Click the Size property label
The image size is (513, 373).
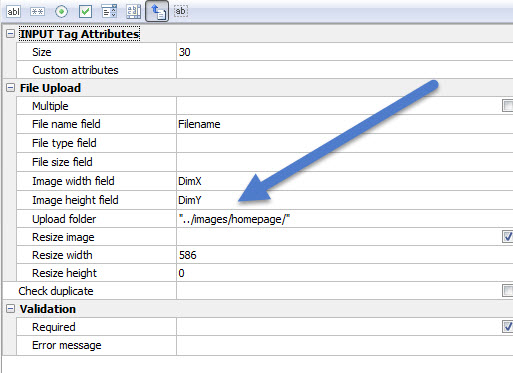42,52
